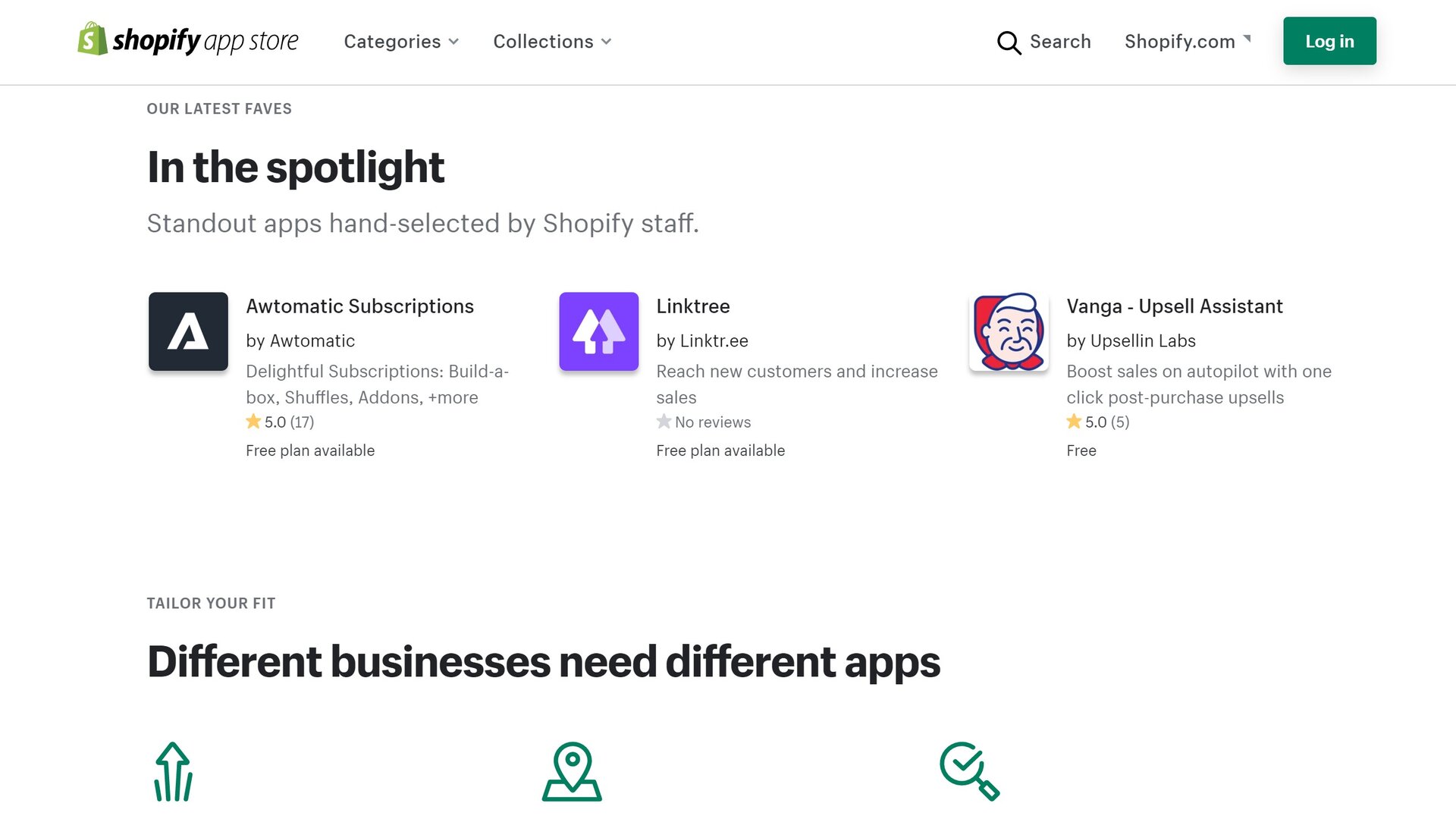
Task: Click the checkmark magnifier icon
Action: [x=970, y=771]
